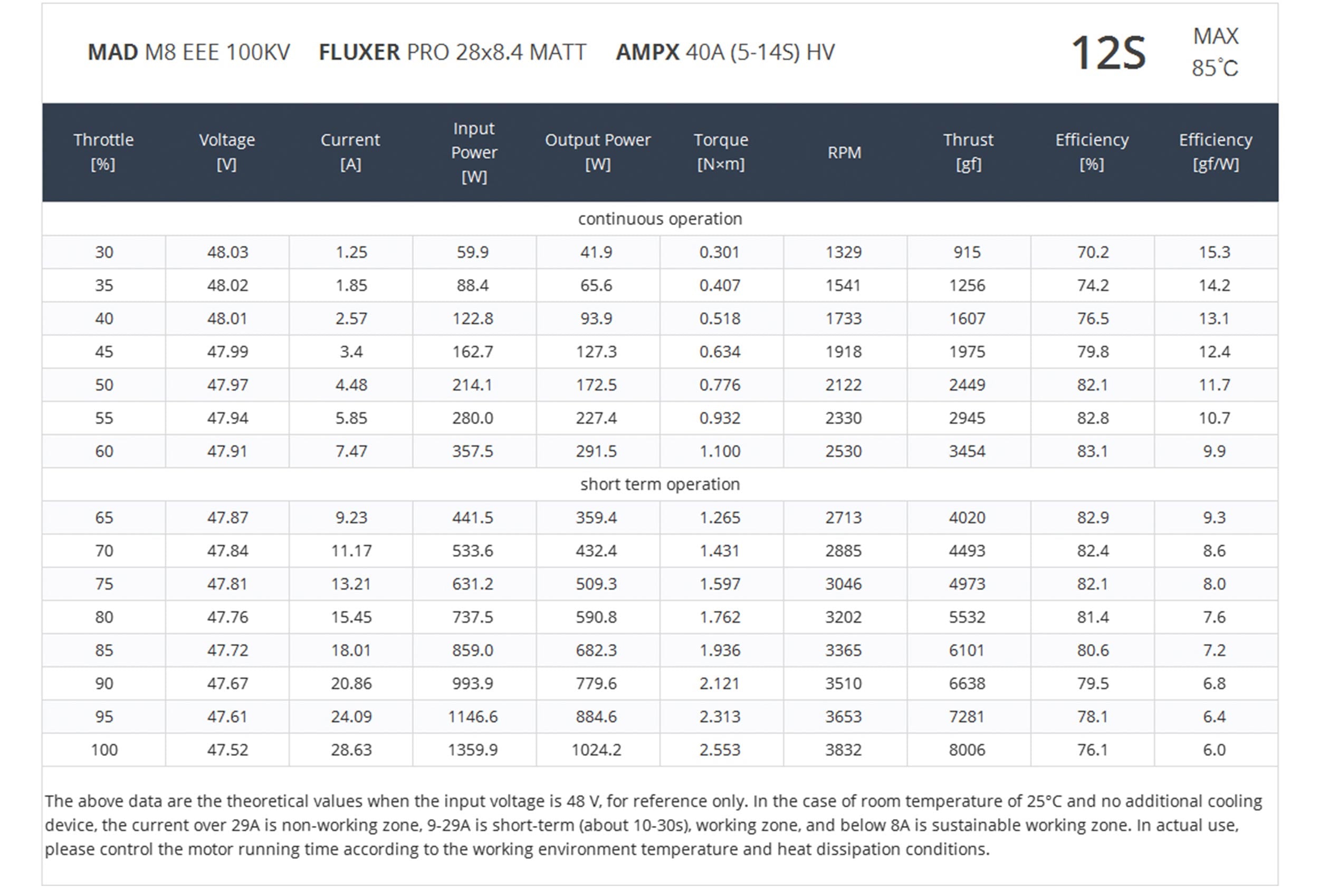Click the 3832 RPM value cell
The width and height of the screenshot is (1319, 896).
pos(844,749)
